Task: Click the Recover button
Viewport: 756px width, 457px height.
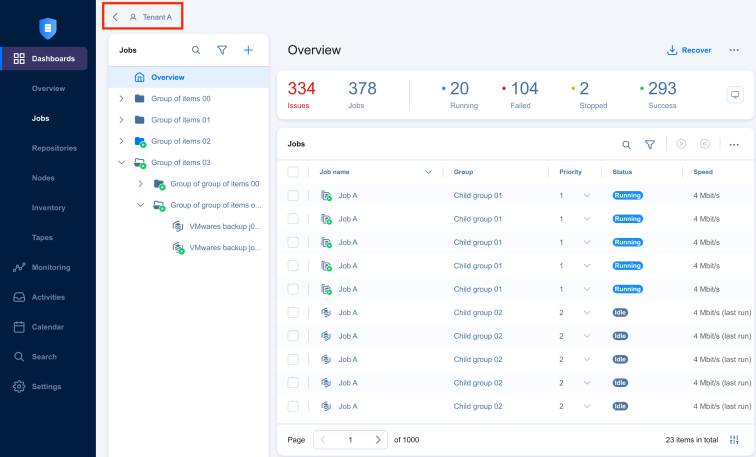Action: [689, 50]
